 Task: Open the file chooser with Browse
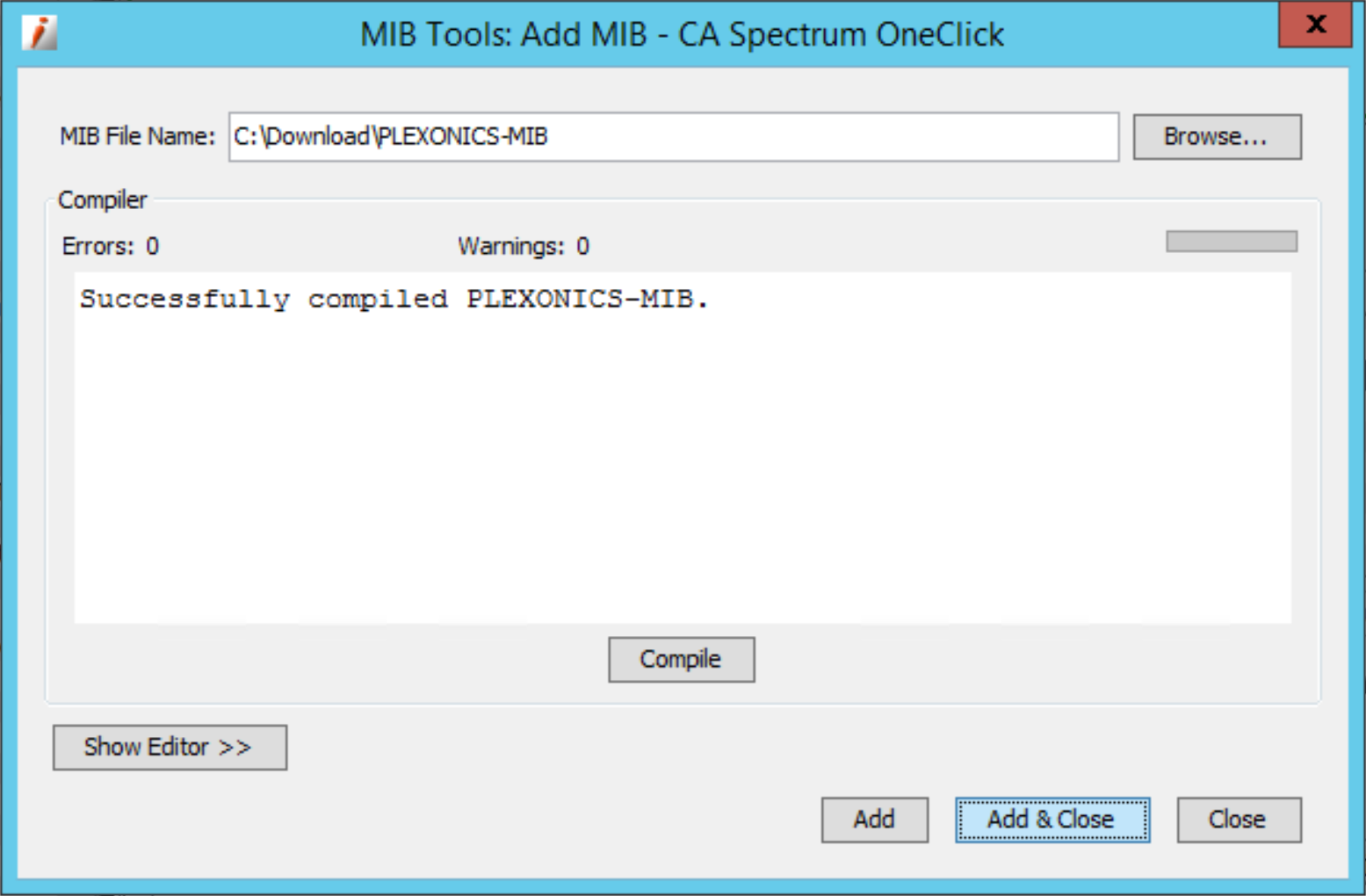coord(1217,136)
